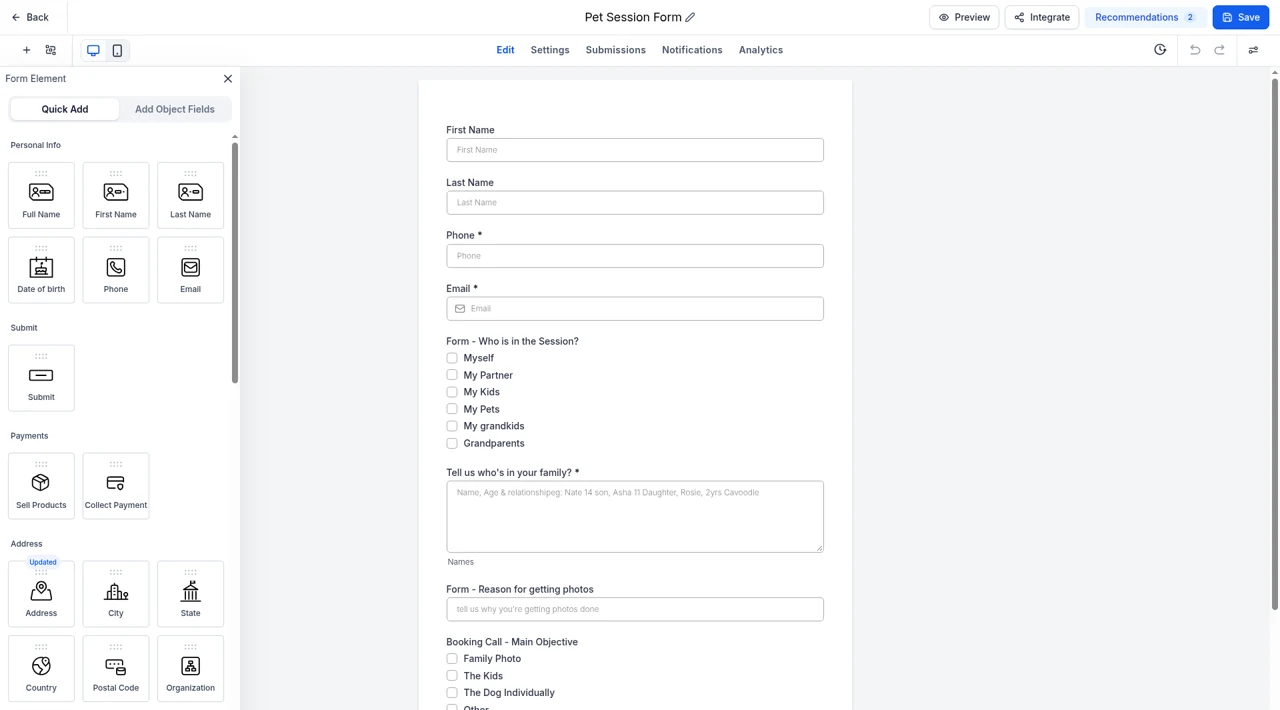The image size is (1280, 710).
Task: Select the Edit tab
Action: [x=505, y=50]
